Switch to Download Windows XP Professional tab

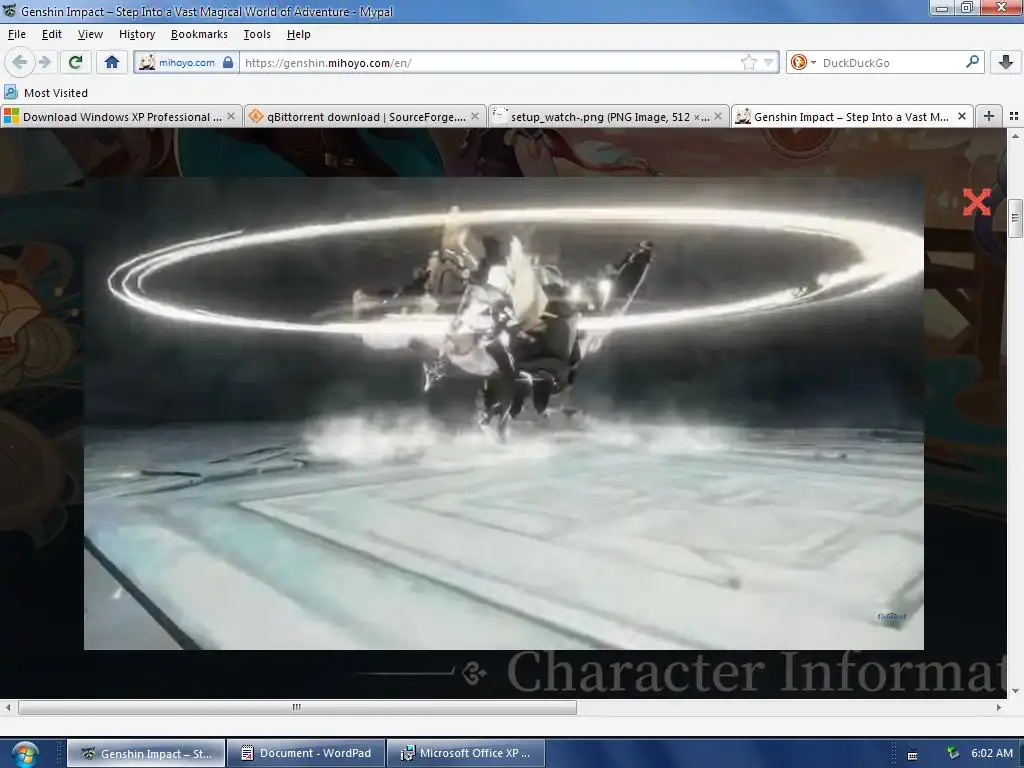tap(121, 117)
